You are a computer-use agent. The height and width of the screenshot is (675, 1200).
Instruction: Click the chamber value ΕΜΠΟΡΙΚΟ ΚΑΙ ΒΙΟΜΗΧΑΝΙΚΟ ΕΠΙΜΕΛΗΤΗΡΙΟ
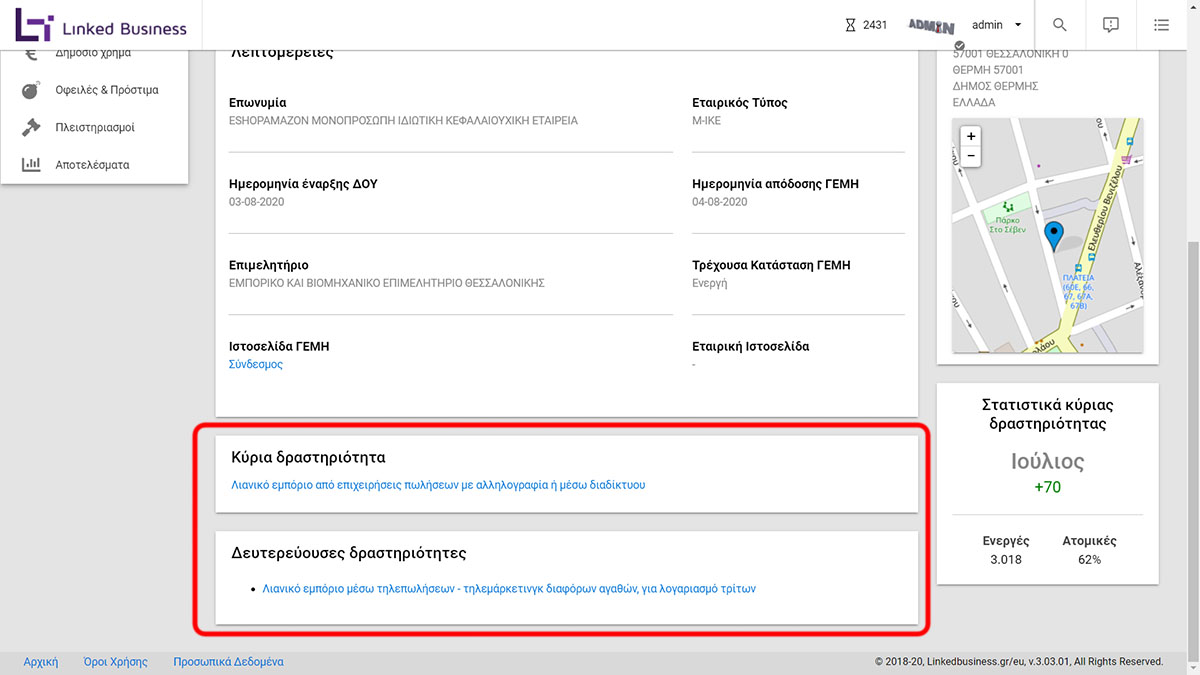pos(386,283)
